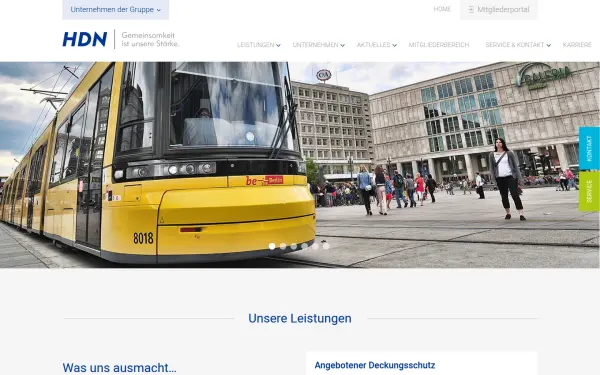Viewport: 600px width, 375px height.
Task: Click the Was uns ausmacht heading
Action: point(119,368)
